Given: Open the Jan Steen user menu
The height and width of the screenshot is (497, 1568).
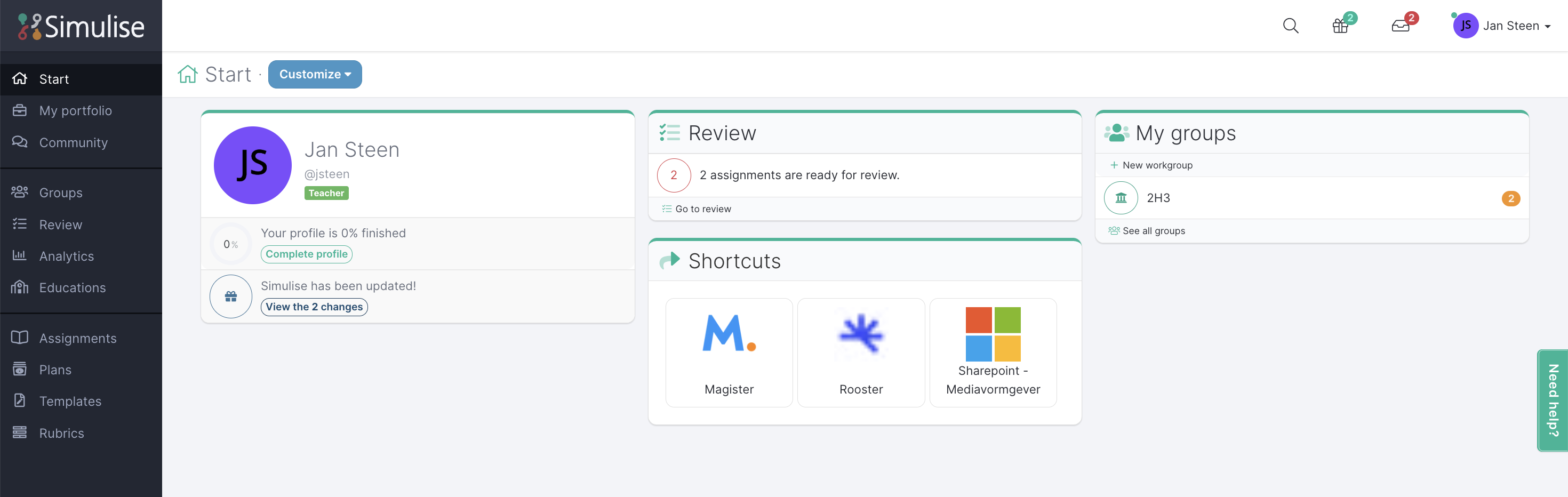Looking at the screenshot, I should [1501, 26].
